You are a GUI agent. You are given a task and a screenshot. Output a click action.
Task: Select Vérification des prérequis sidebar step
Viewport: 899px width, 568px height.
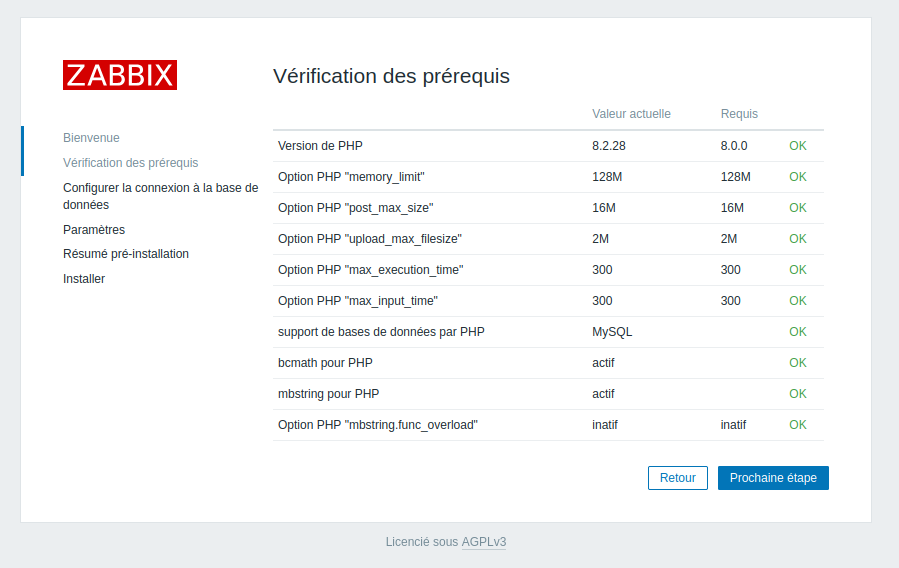click(x=130, y=163)
